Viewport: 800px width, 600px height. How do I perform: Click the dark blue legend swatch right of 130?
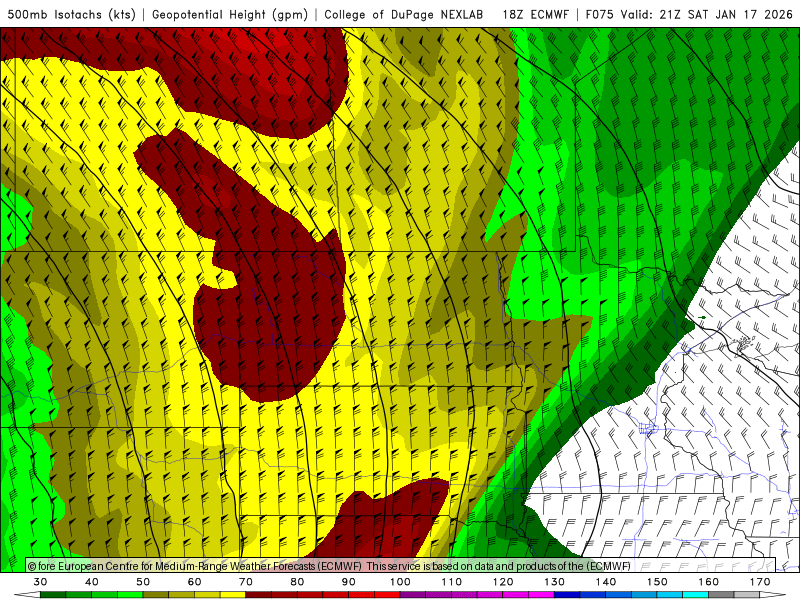567,595
